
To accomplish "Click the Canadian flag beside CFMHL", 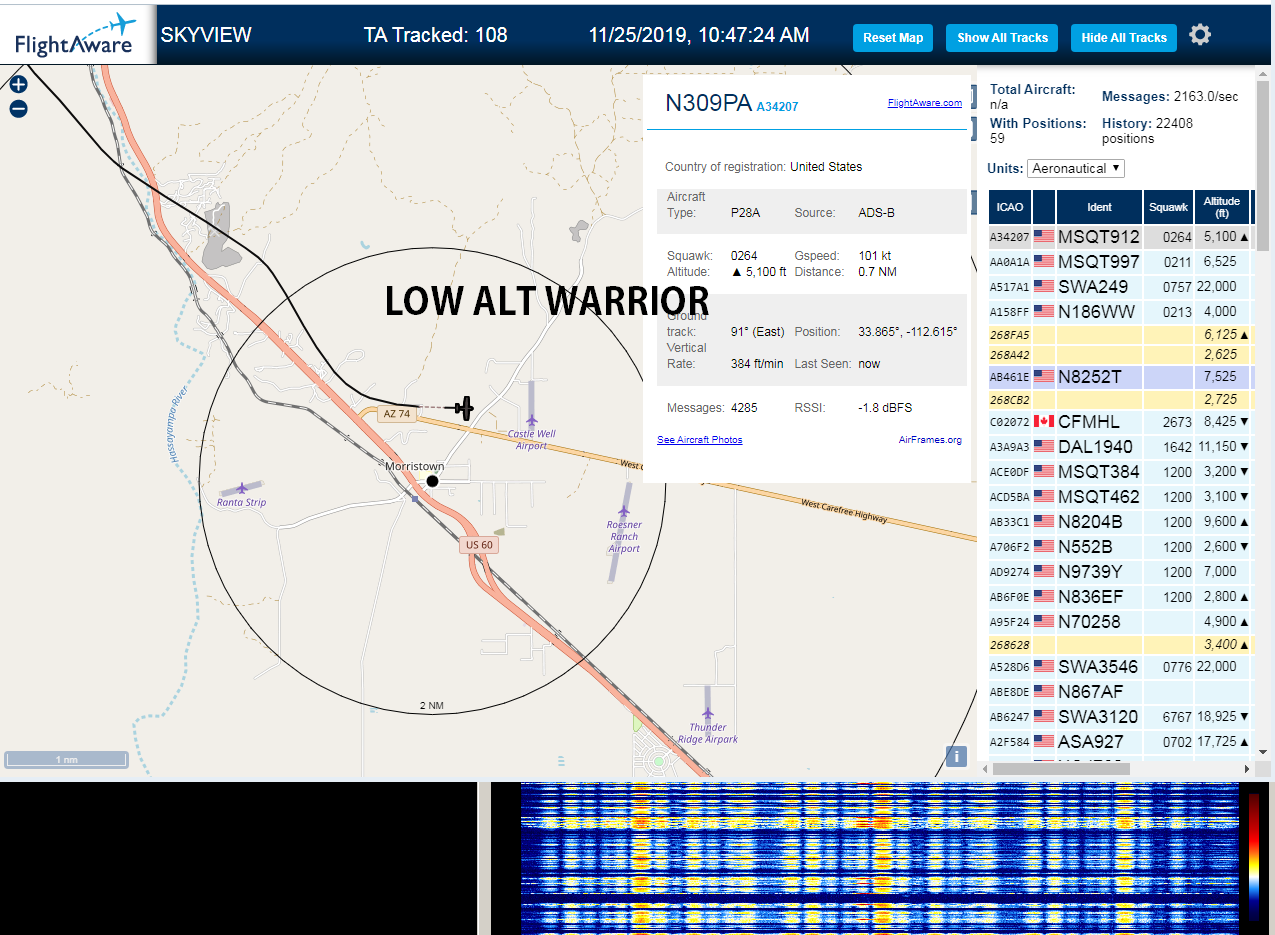I will [1044, 422].
